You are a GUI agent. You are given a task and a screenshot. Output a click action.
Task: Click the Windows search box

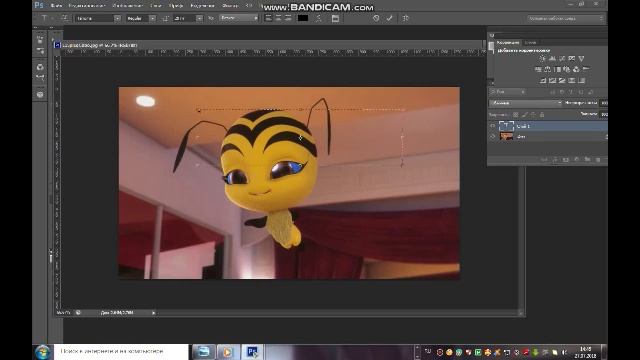pyautogui.click(x=121, y=351)
